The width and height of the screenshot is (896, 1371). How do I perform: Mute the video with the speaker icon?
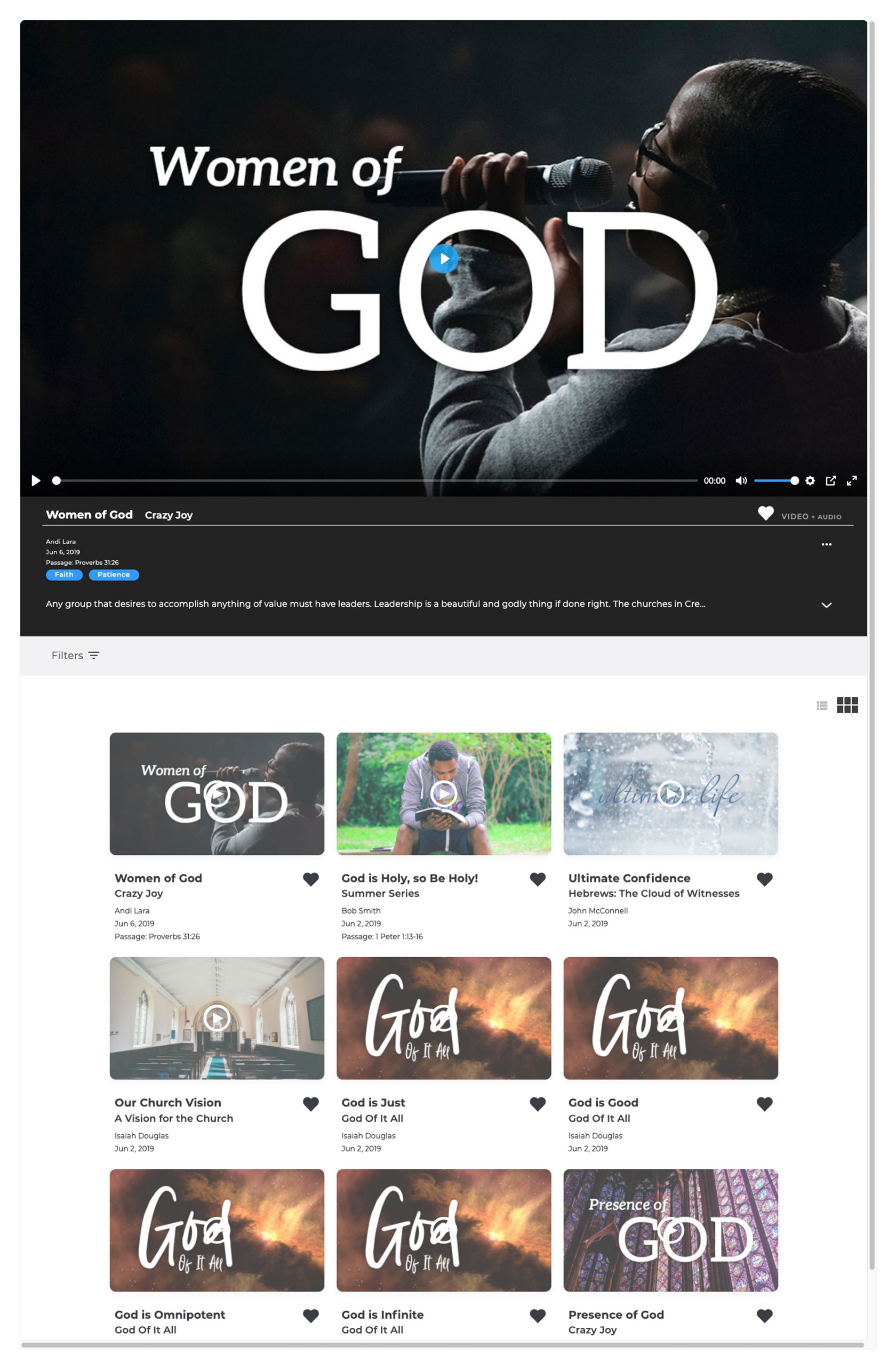coord(740,480)
